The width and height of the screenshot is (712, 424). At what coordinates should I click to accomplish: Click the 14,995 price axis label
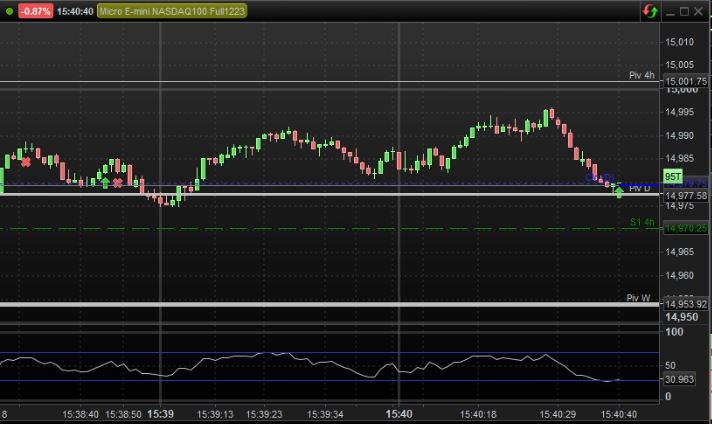679,112
